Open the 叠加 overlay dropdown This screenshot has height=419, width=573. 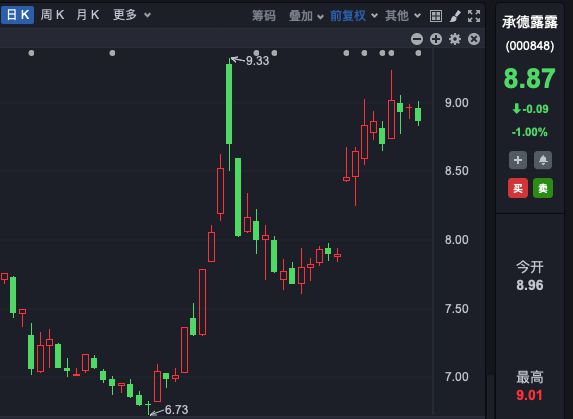pos(306,16)
